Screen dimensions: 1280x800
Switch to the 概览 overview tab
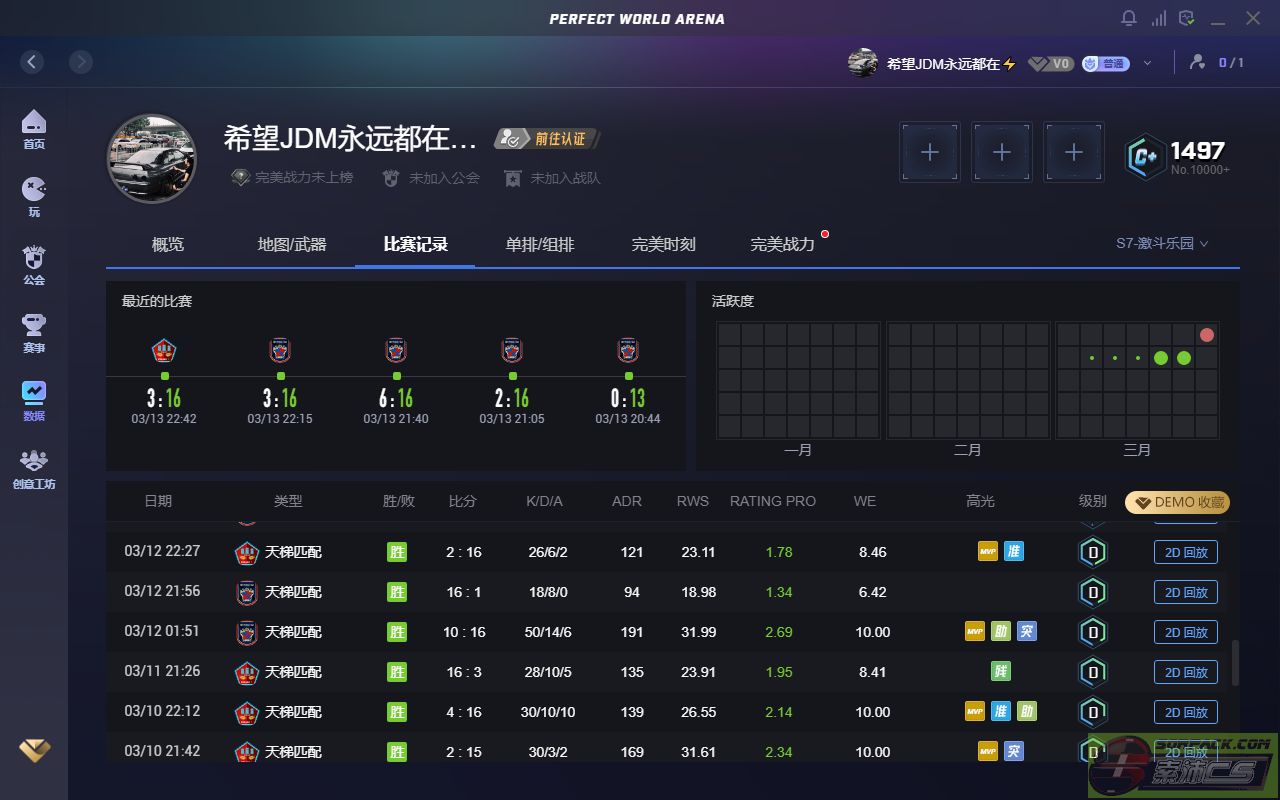click(x=168, y=244)
